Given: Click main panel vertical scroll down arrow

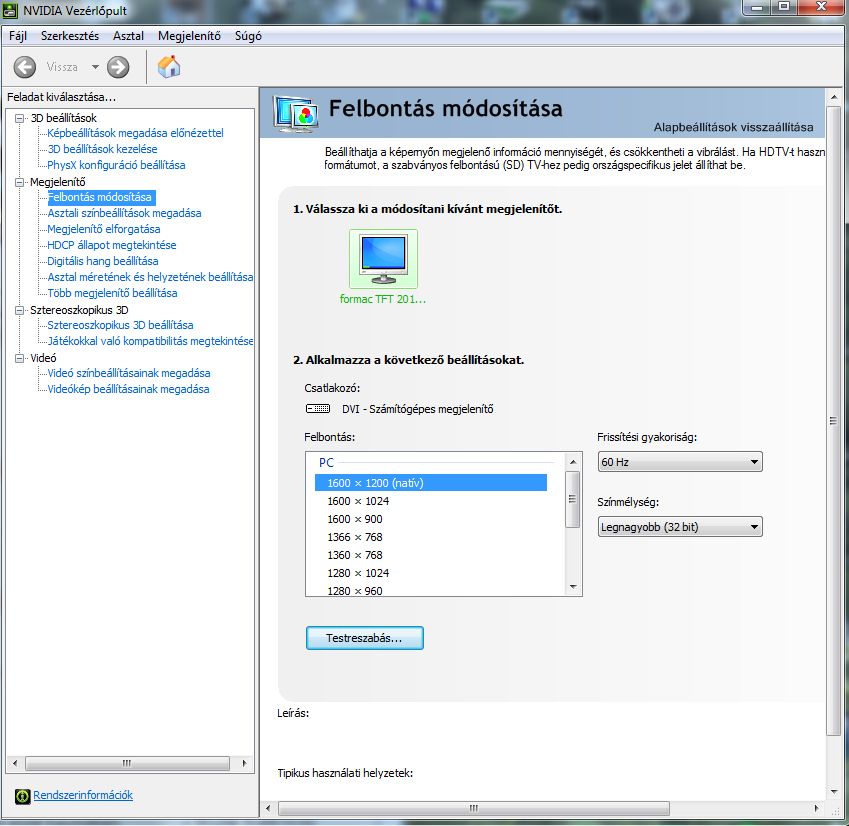Looking at the screenshot, I should (x=834, y=792).
